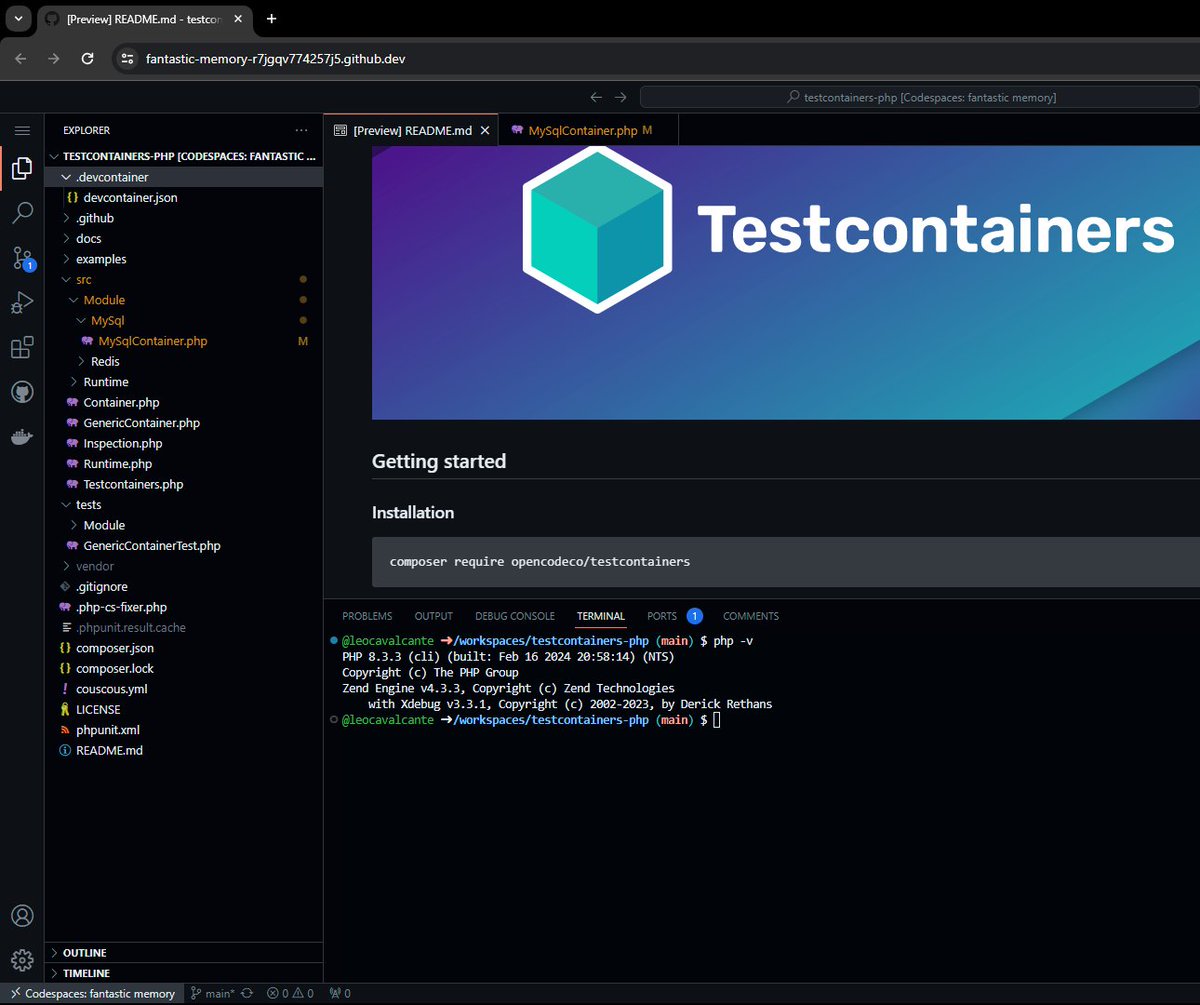Navigate back in the editor history
Screen dimensions: 1200x1005
[596, 97]
